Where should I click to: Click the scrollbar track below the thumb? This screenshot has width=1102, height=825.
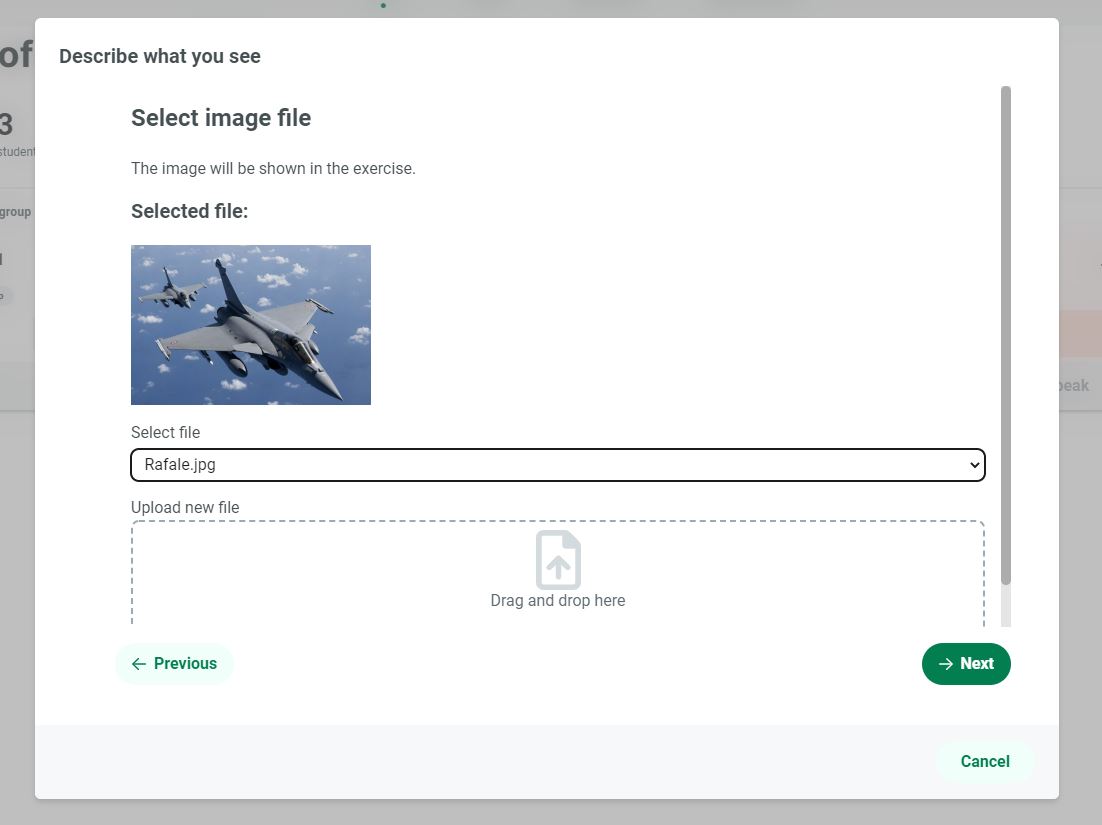[1006, 606]
